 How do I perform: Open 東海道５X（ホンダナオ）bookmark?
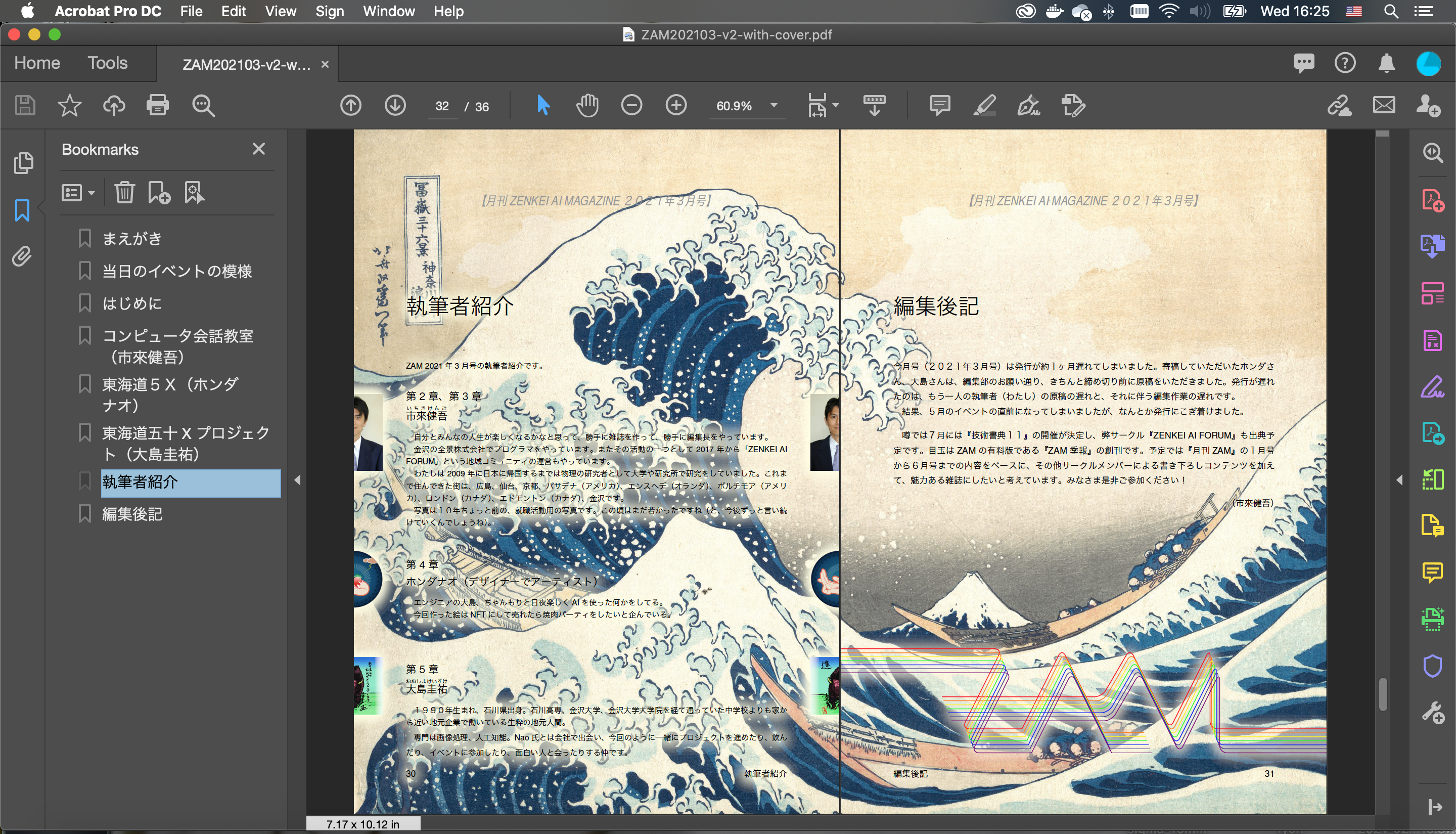coord(170,394)
